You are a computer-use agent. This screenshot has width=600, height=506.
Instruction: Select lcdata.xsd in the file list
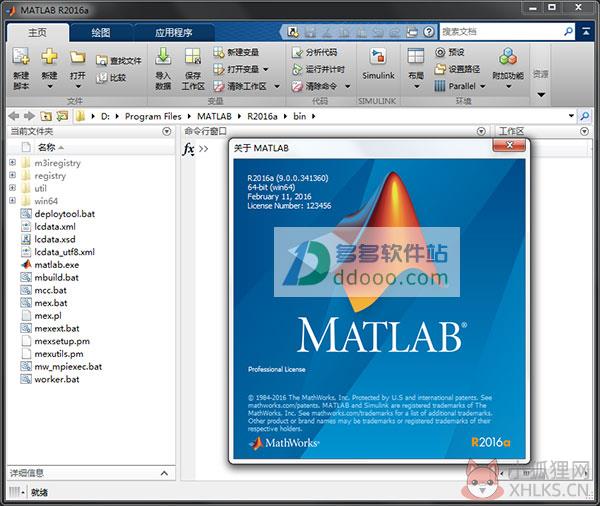pos(55,239)
